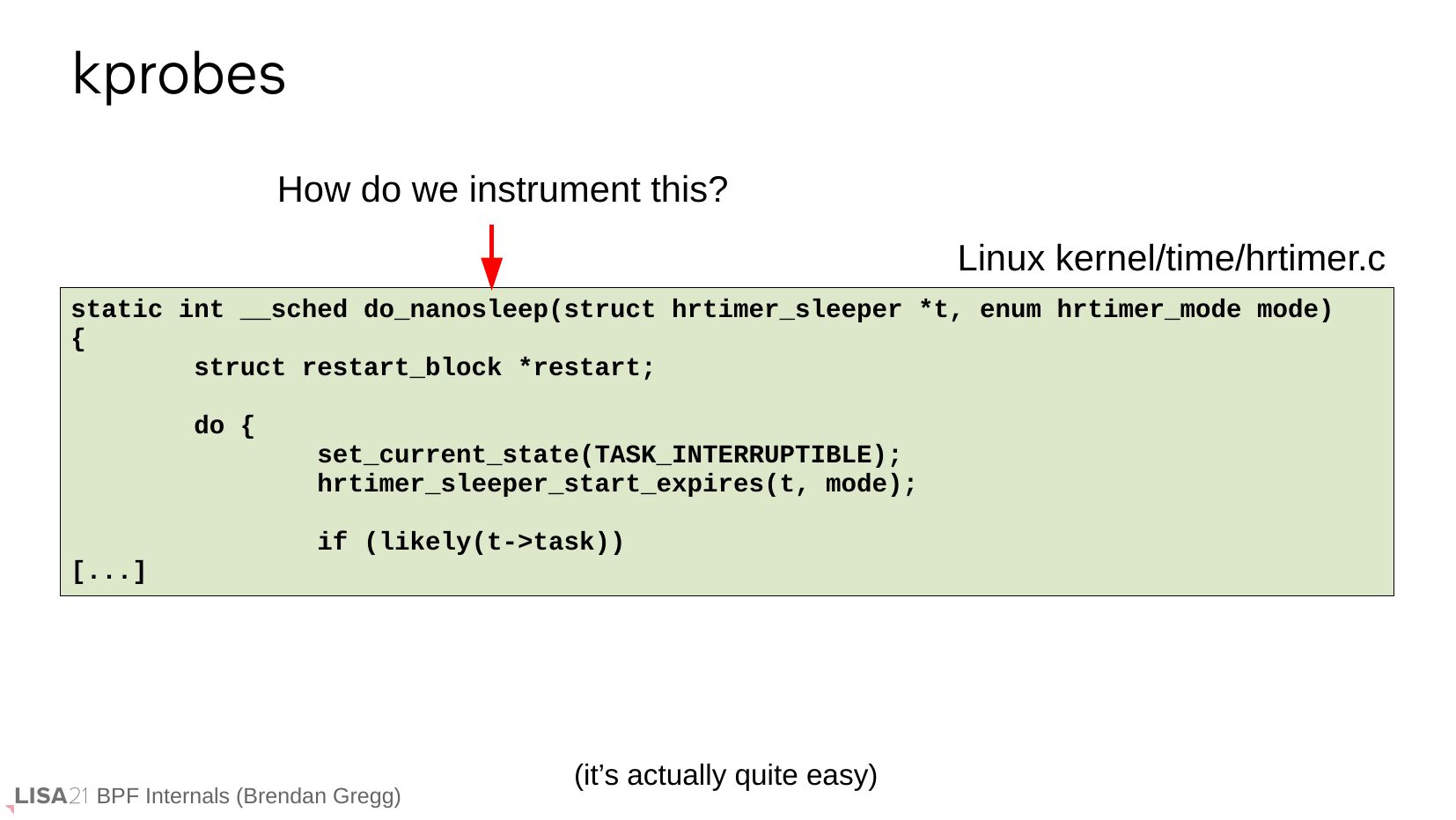This screenshot has height=820, width=1456.
Task: Click the hrtimer_sleeper_start_expires call line
Action: [x=616, y=484]
